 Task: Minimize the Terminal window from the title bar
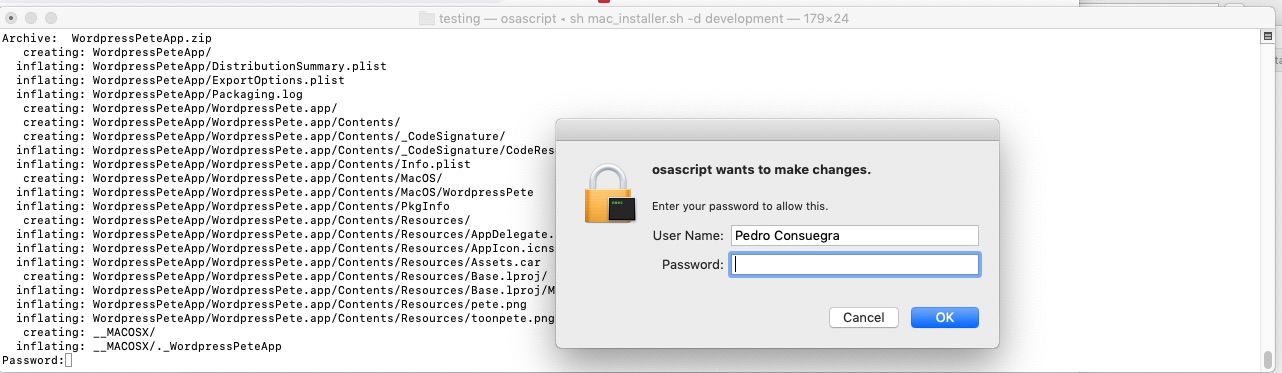click(x=31, y=18)
